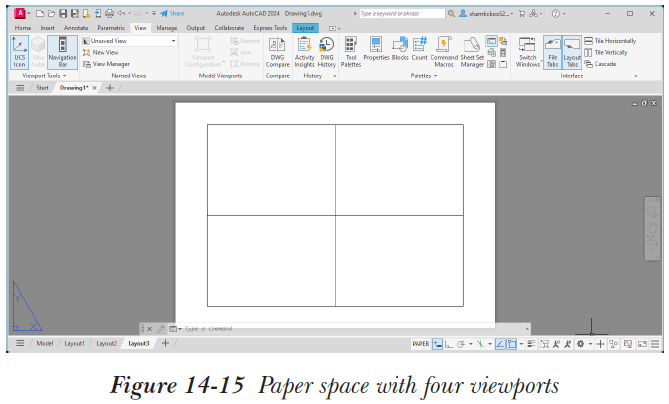Screen dimensions: 669x404
Task: Toggle Layout Tabs display
Action: click(572, 52)
